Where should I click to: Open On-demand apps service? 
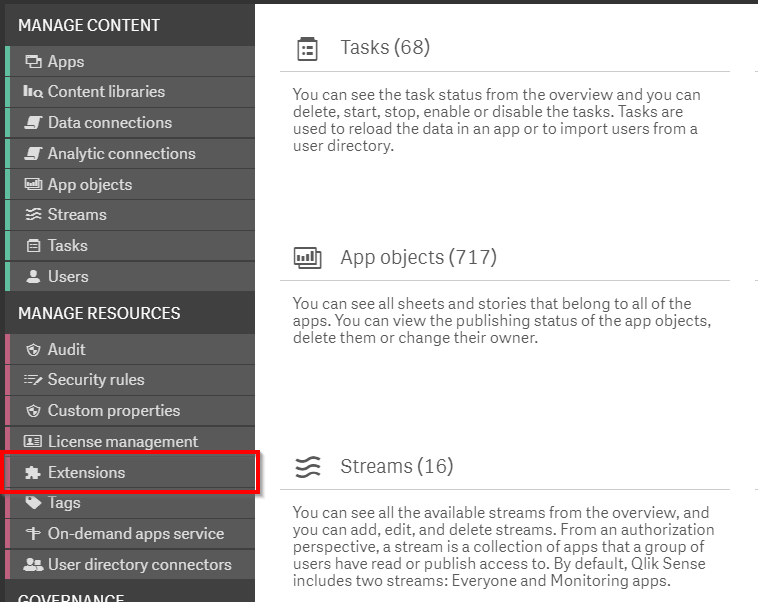[x=136, y=534]
